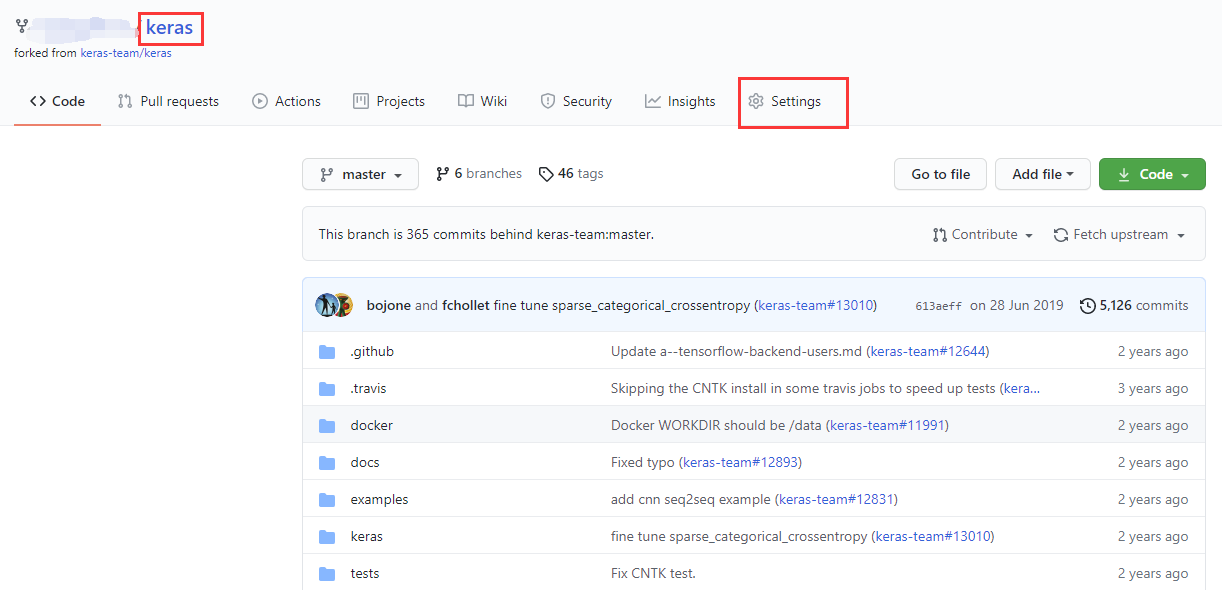Open the Wiki tab
The image size is (1222, 590).
coord(482,101)
